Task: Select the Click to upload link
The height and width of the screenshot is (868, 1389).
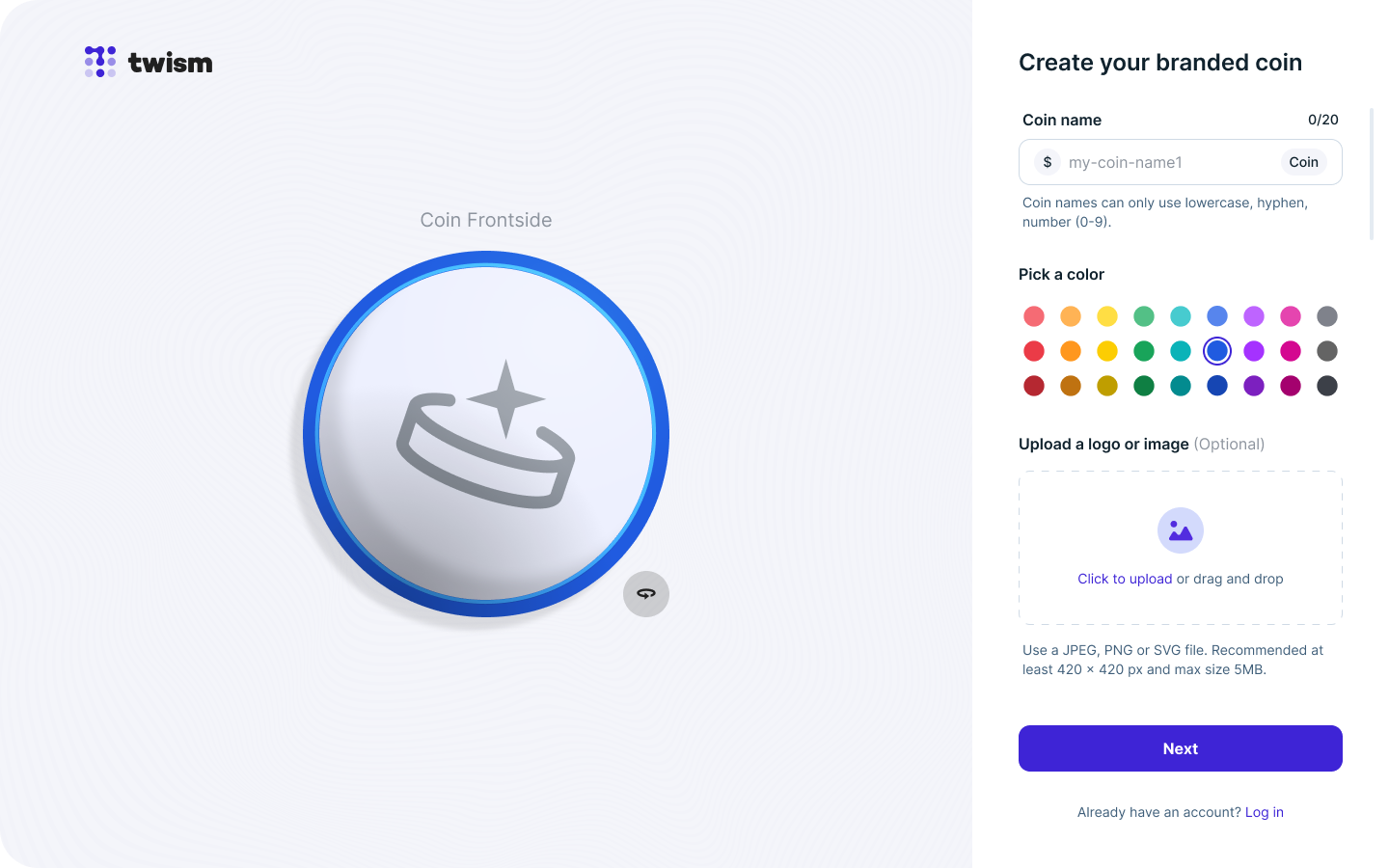Action: [x=1125, y=579]
